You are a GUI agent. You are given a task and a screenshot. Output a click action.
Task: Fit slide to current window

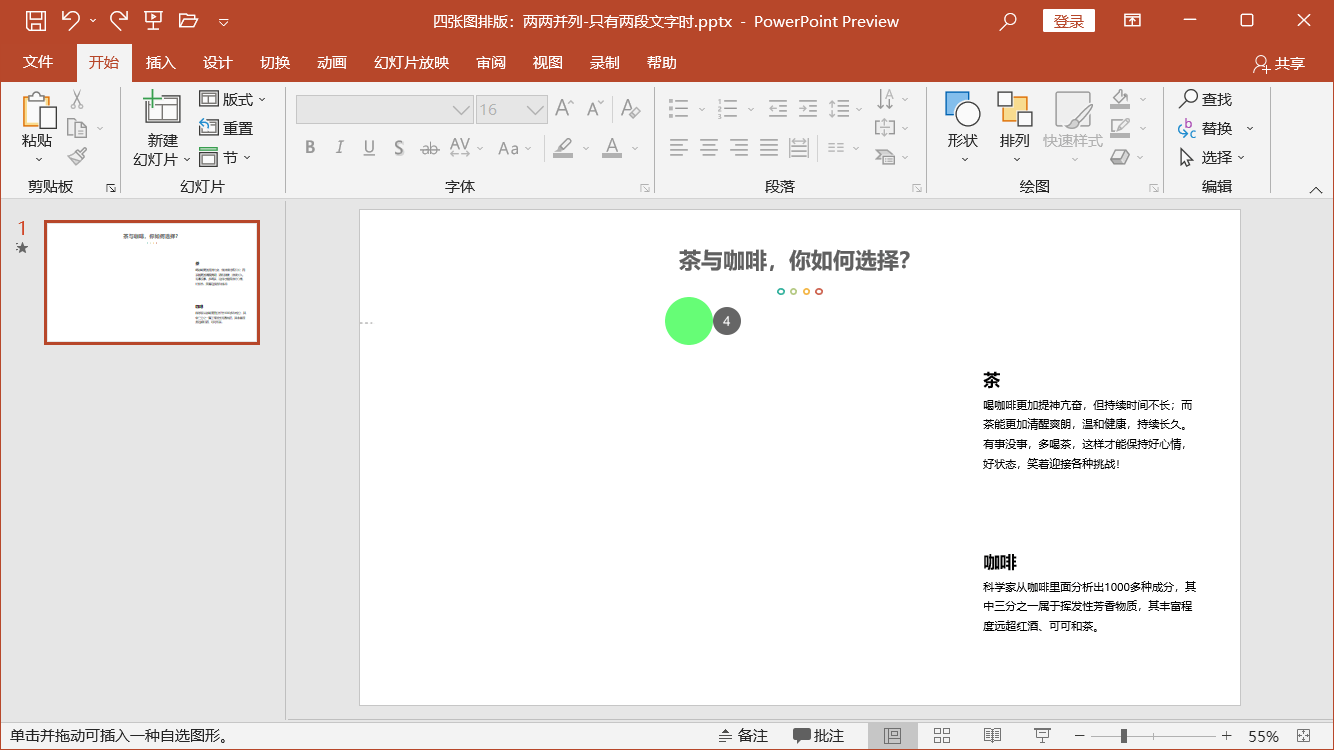1303,736
